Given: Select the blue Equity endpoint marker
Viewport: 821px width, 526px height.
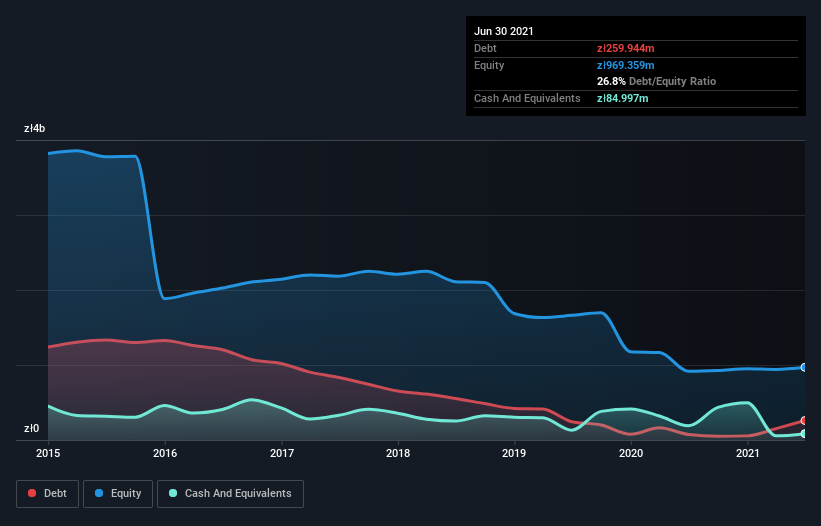Looking at the screenshot, I should [804, 367].
